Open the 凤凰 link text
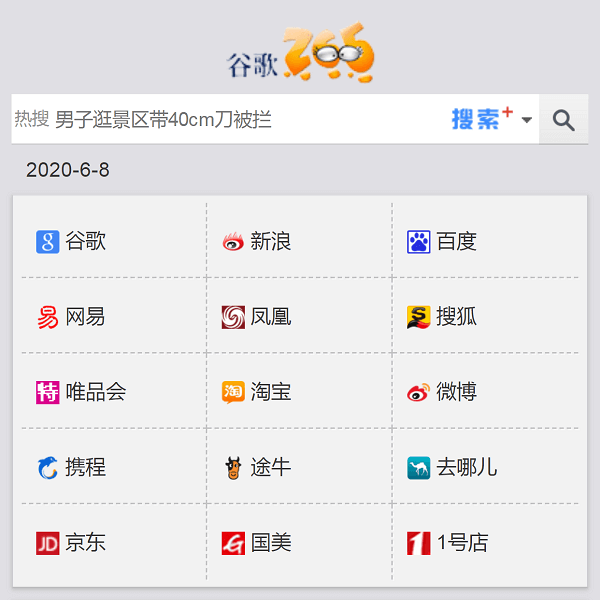Viewport: 600px width, 600px height. (x=271, y=316)
